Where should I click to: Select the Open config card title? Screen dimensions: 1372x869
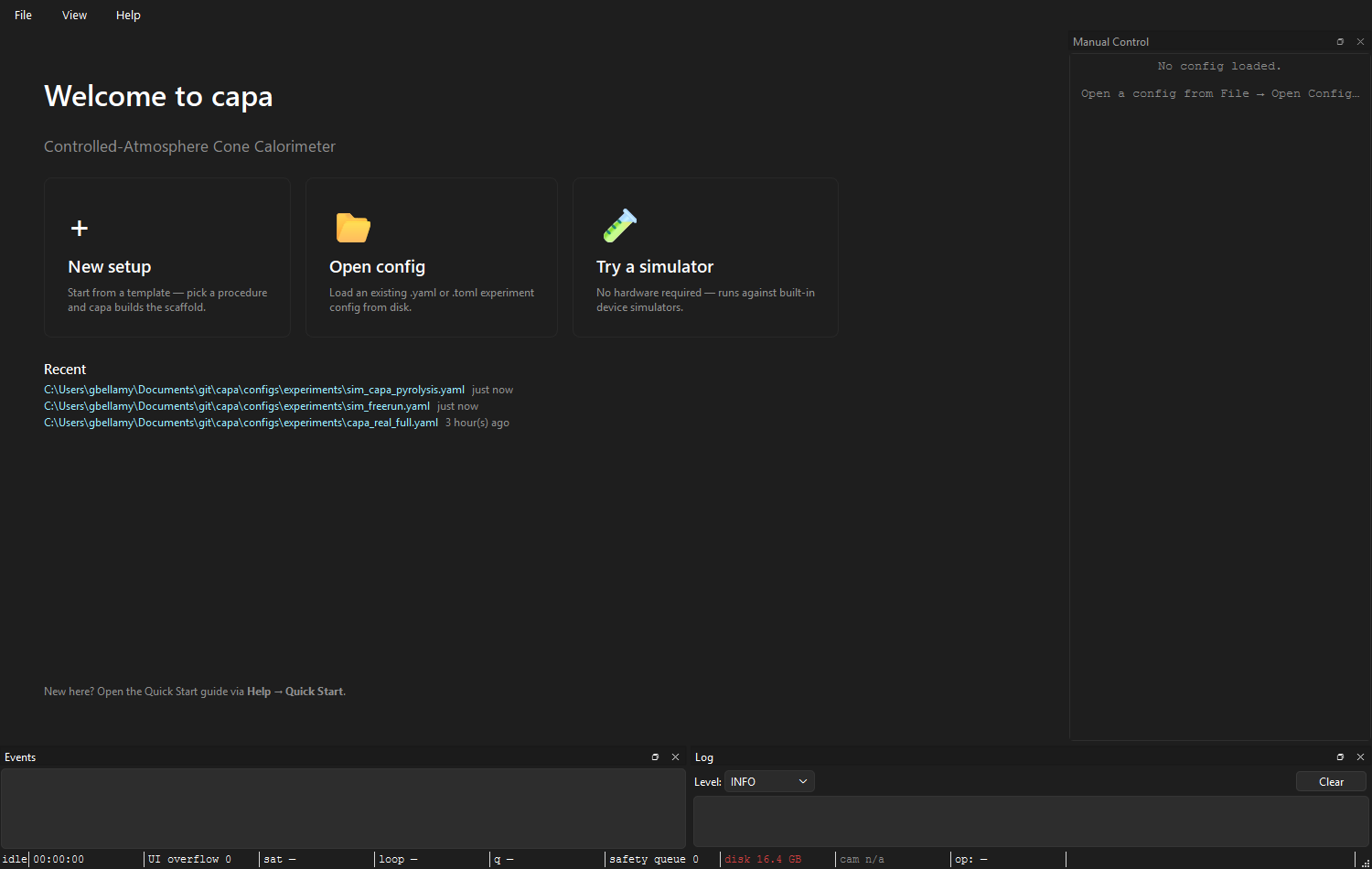pyautogui.click(x=377, y=266)
